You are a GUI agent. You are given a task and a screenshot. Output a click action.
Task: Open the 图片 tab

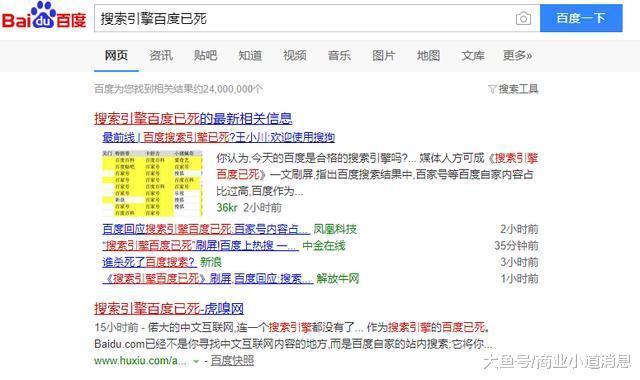tap(384, 56)
